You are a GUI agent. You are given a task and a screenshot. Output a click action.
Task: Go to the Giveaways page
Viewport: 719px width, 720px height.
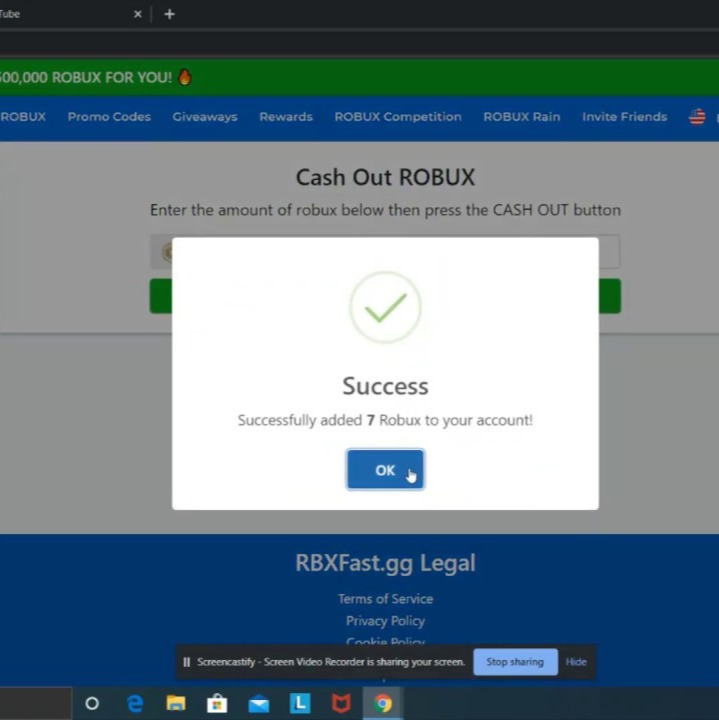click(205, 117)
